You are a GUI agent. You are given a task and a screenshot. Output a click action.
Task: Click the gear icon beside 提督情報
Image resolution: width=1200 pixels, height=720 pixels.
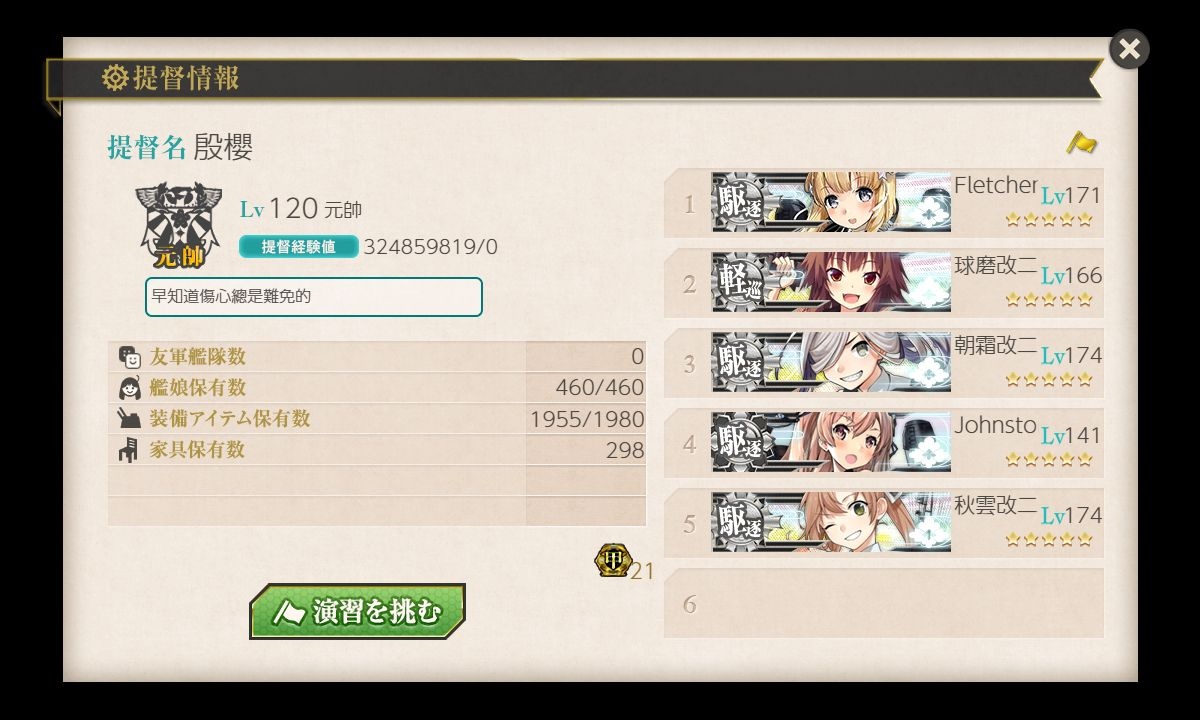tap(116, 77)
